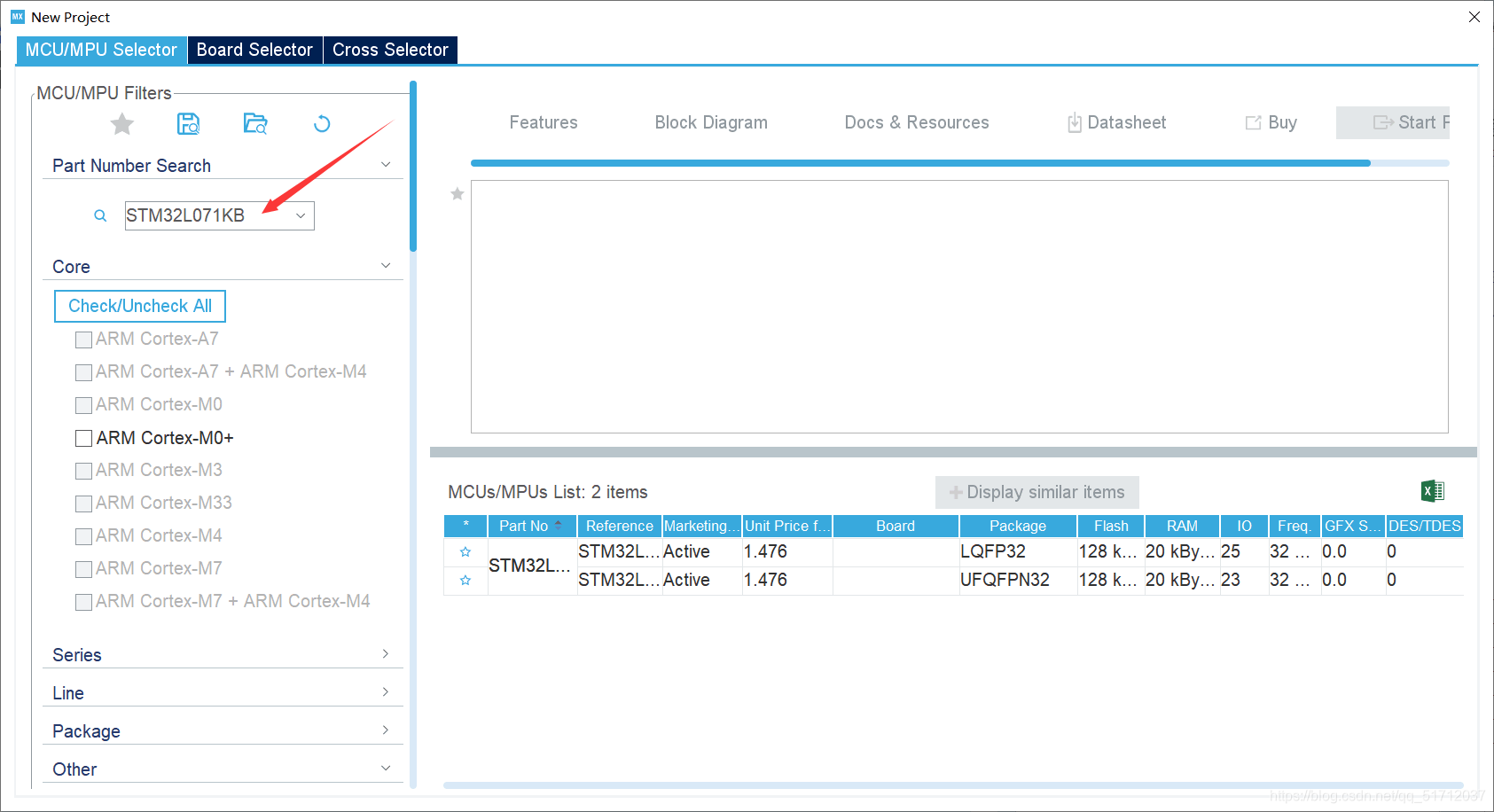Open the Features tab
The image size is (1494, 812).
pos(544,122)
